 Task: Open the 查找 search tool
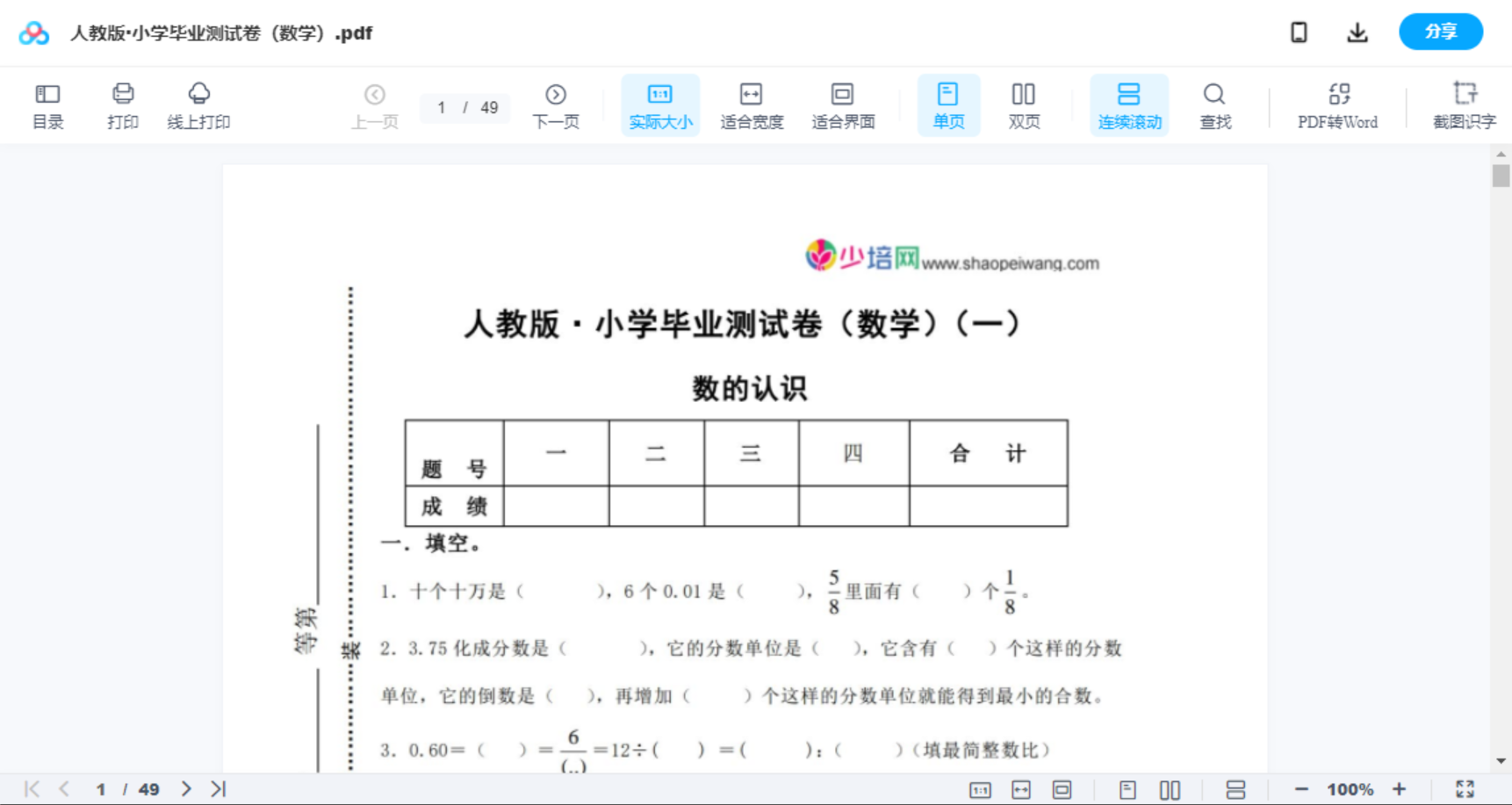point(1214,105)
